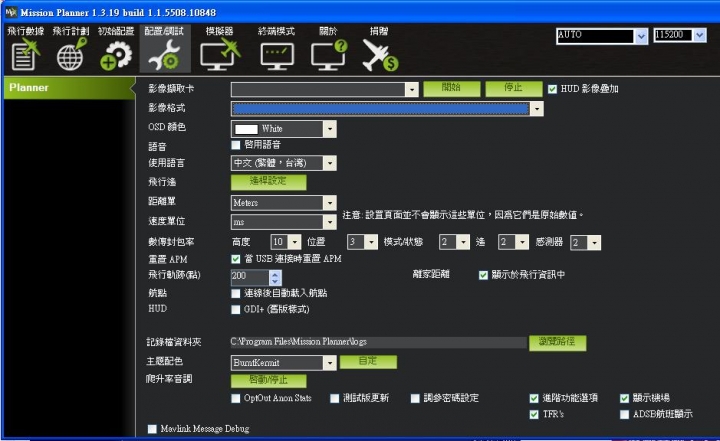Image resolution: width=720 pixels, height=441 pixels.
Task: Open the 使用語言 language dropdown
Action: 330,163
